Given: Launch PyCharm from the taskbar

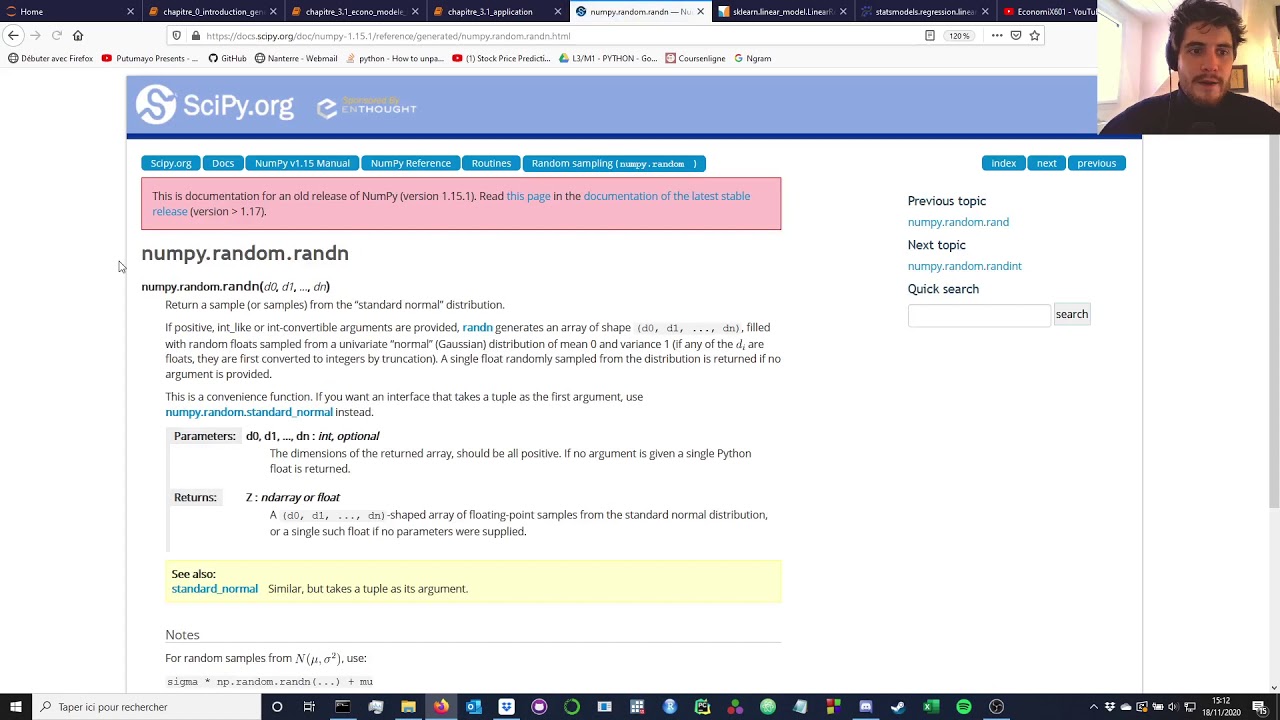Looking at the screenshot, I should coord(702,707).
